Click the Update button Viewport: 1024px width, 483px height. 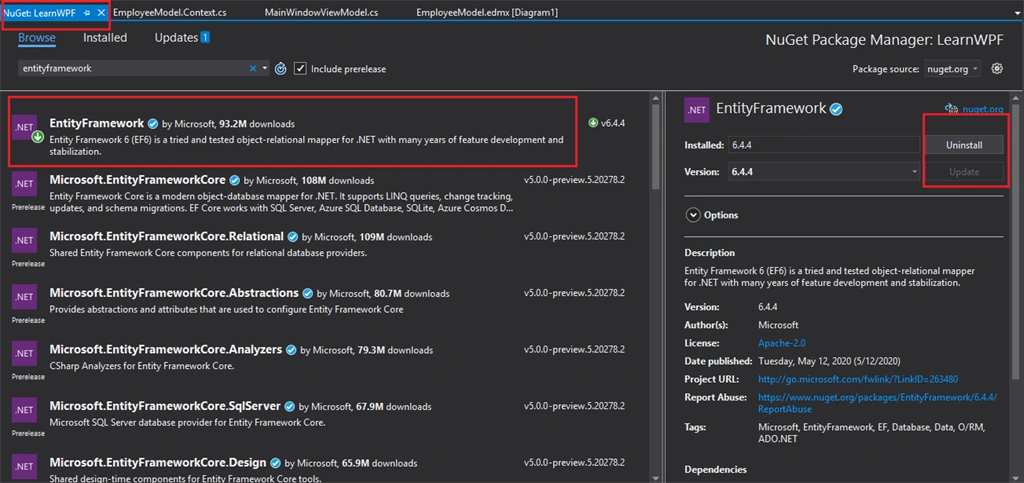click(964, 172)
